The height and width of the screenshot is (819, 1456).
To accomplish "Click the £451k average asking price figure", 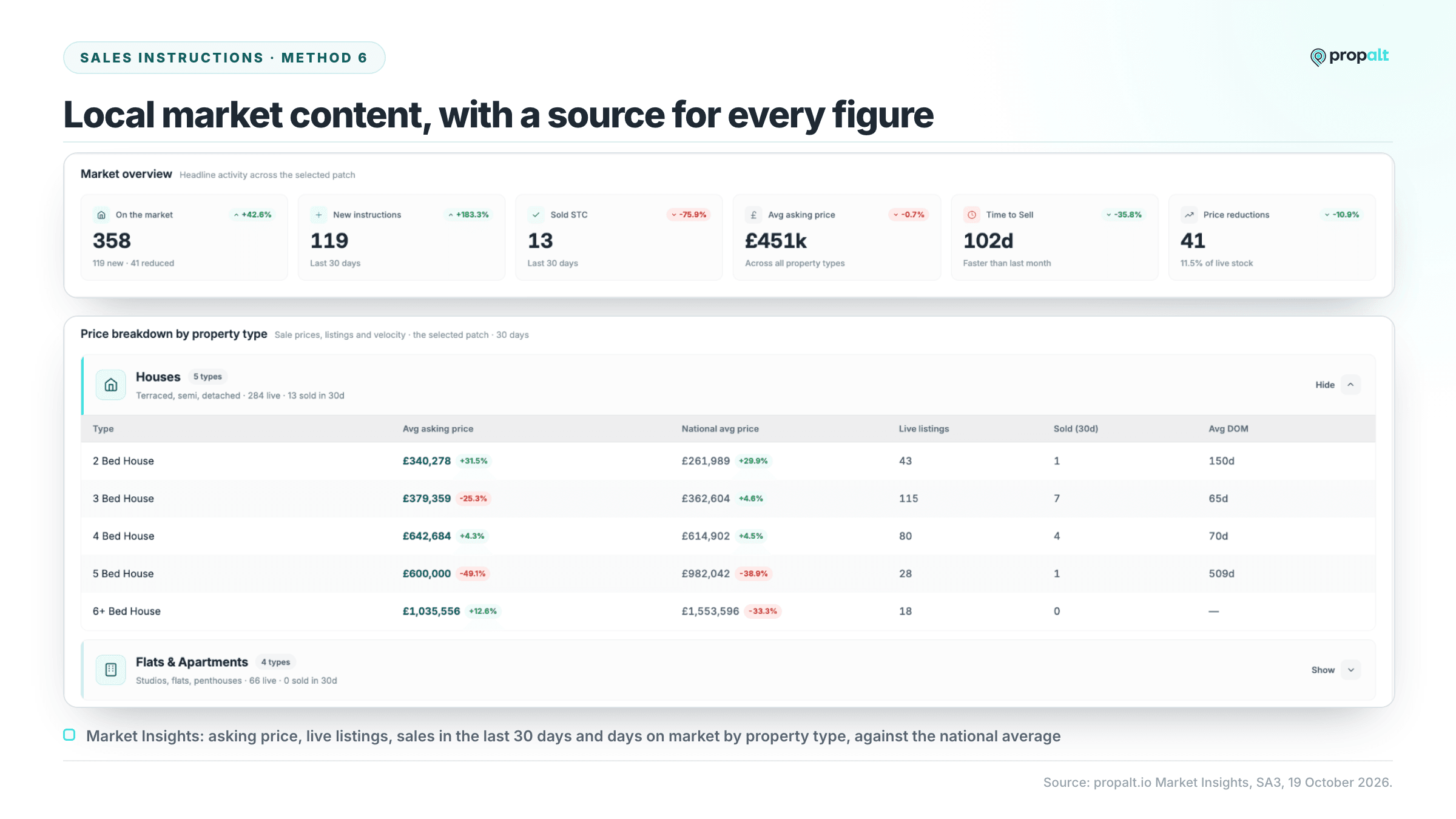I will coord(776,241).
